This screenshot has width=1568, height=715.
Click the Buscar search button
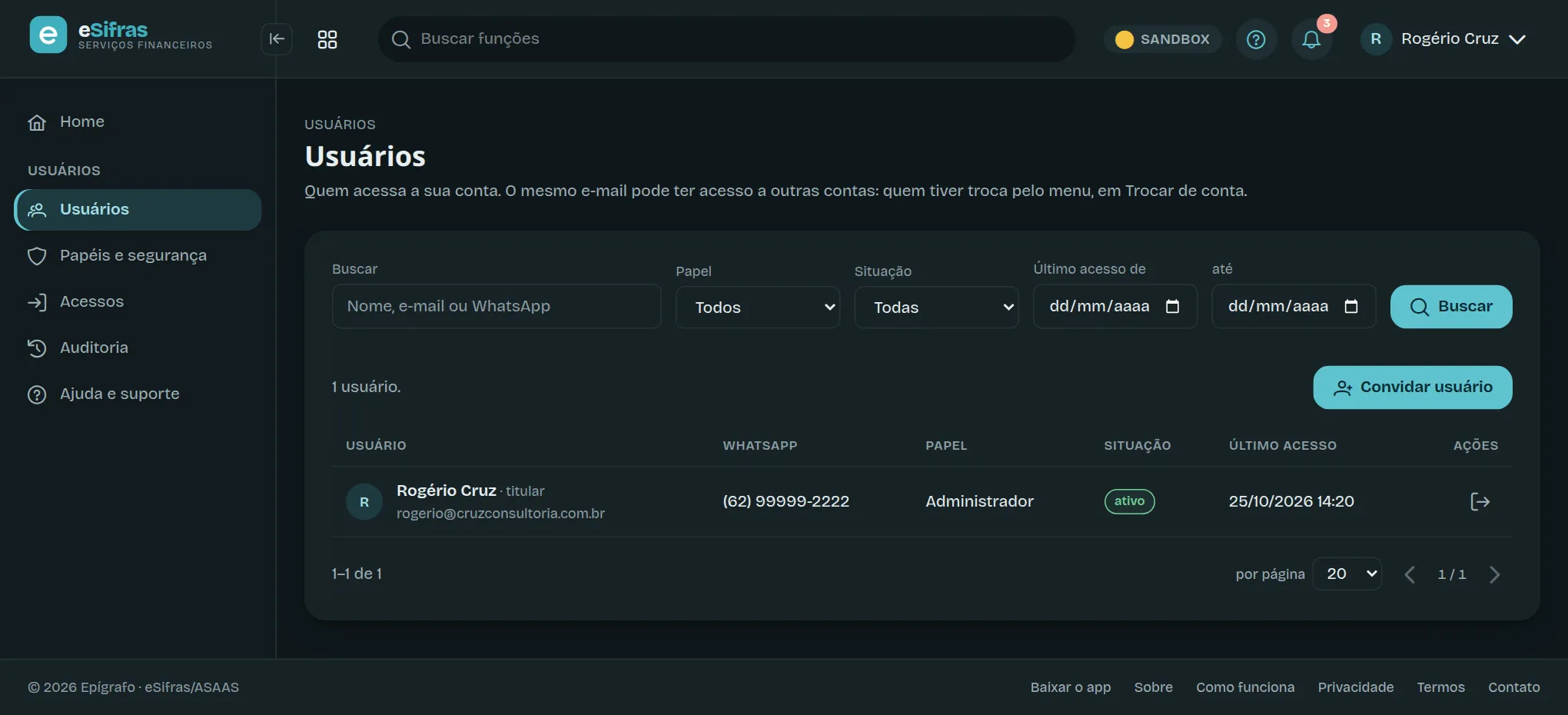click(x=1451, y=307)
